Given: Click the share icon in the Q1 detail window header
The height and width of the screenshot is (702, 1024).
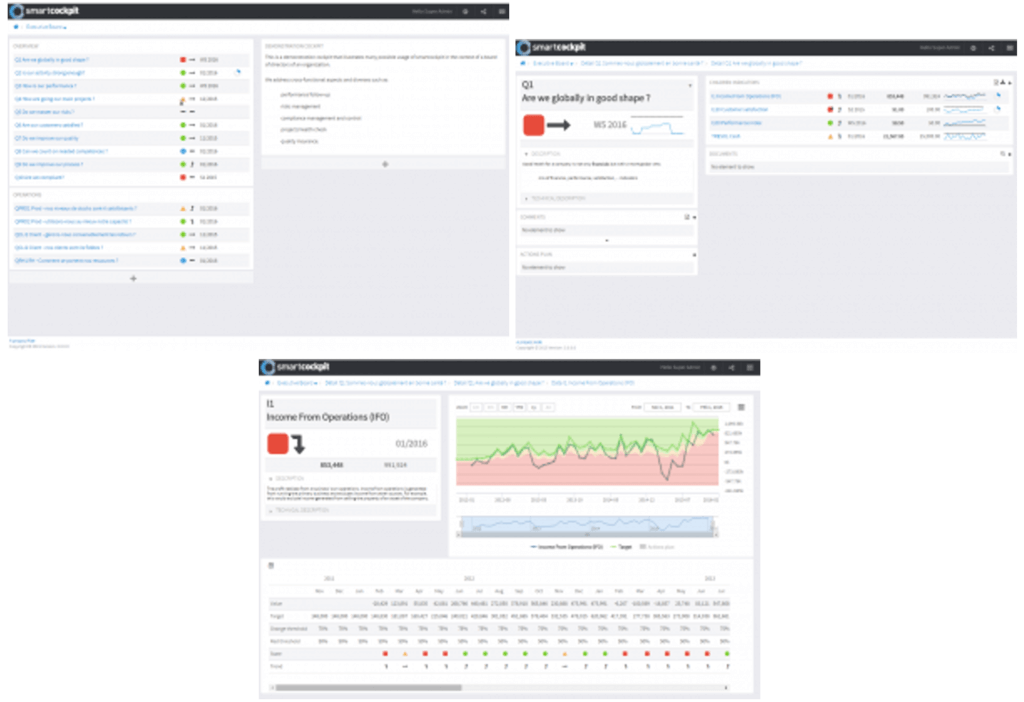Looking at the screenshot, I should click(991, 48).
